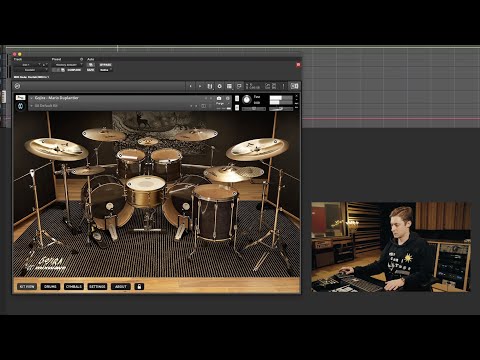Switch to the KIT VIEW tab

[27, 286]
